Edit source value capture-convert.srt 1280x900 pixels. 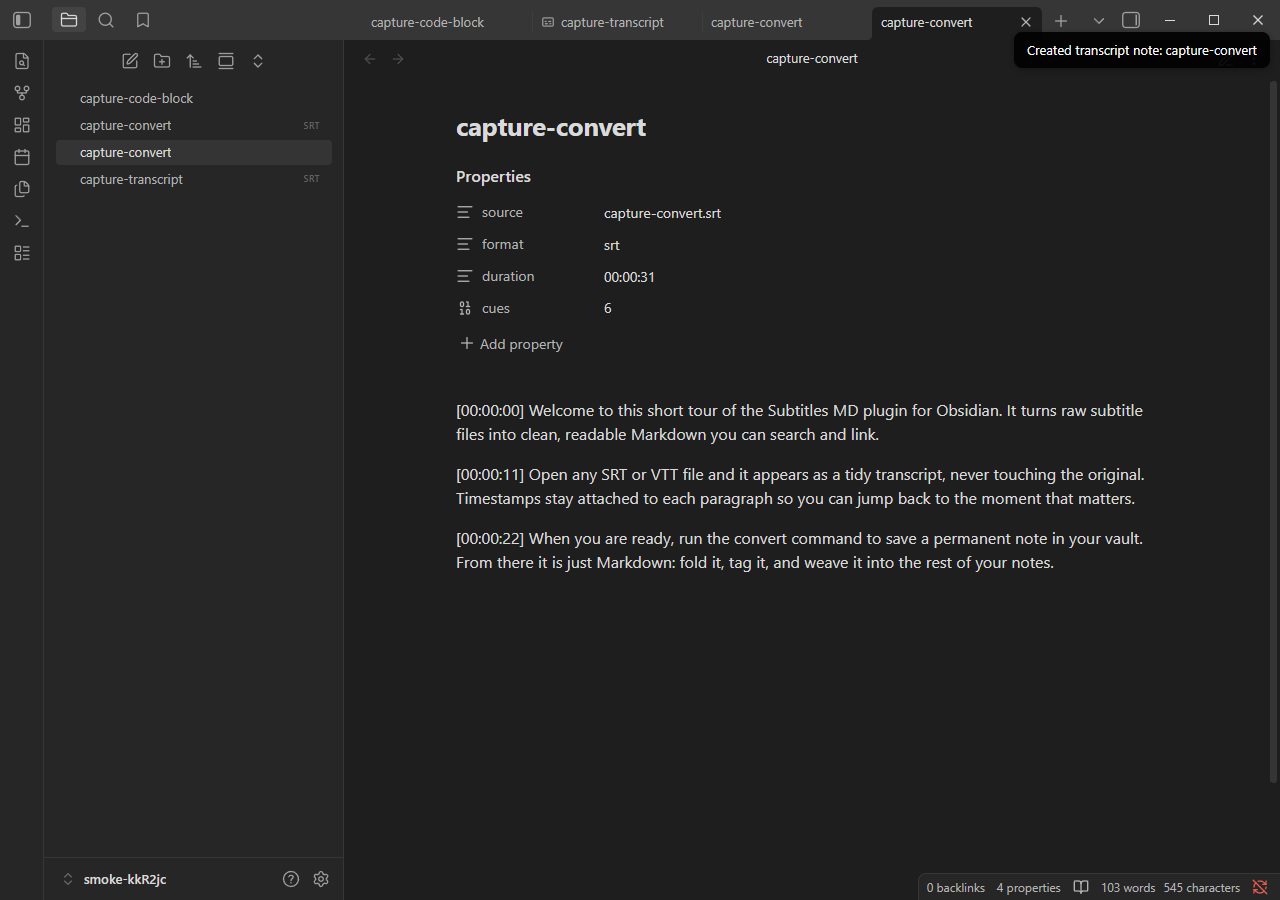[x=662, y=213]
